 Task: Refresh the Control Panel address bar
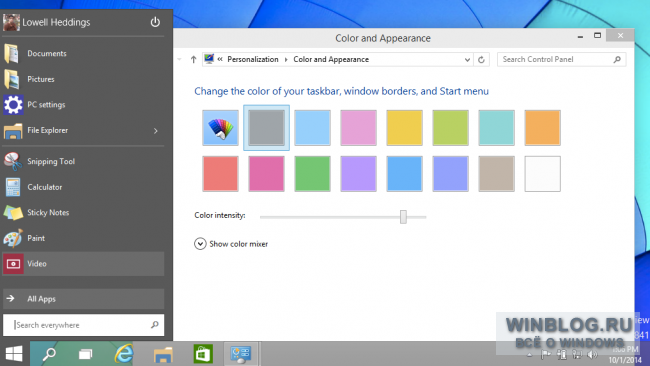tap(481, 60)
